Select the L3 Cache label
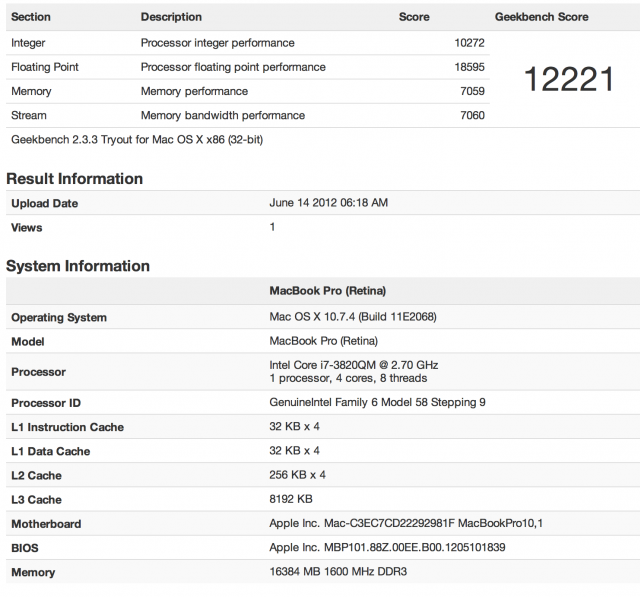The width and height of the screenshot is (640, 597). [36, 500]
